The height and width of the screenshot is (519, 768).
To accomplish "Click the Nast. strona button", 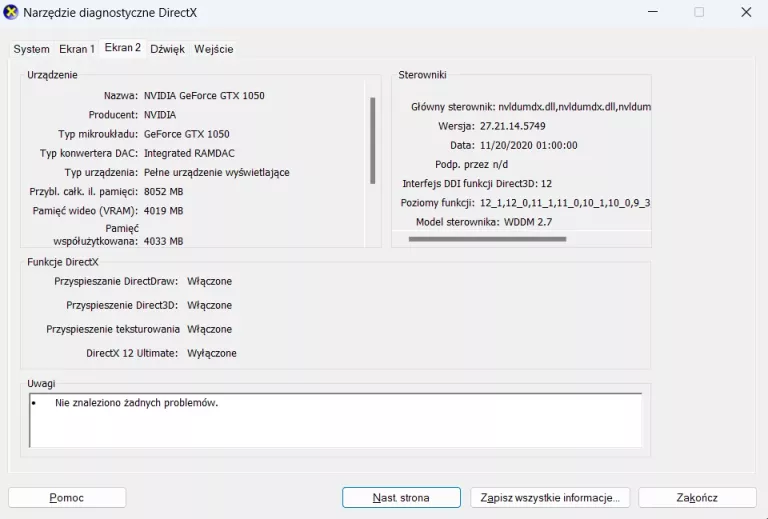I will pyautogui.click(x=401, y=497).
